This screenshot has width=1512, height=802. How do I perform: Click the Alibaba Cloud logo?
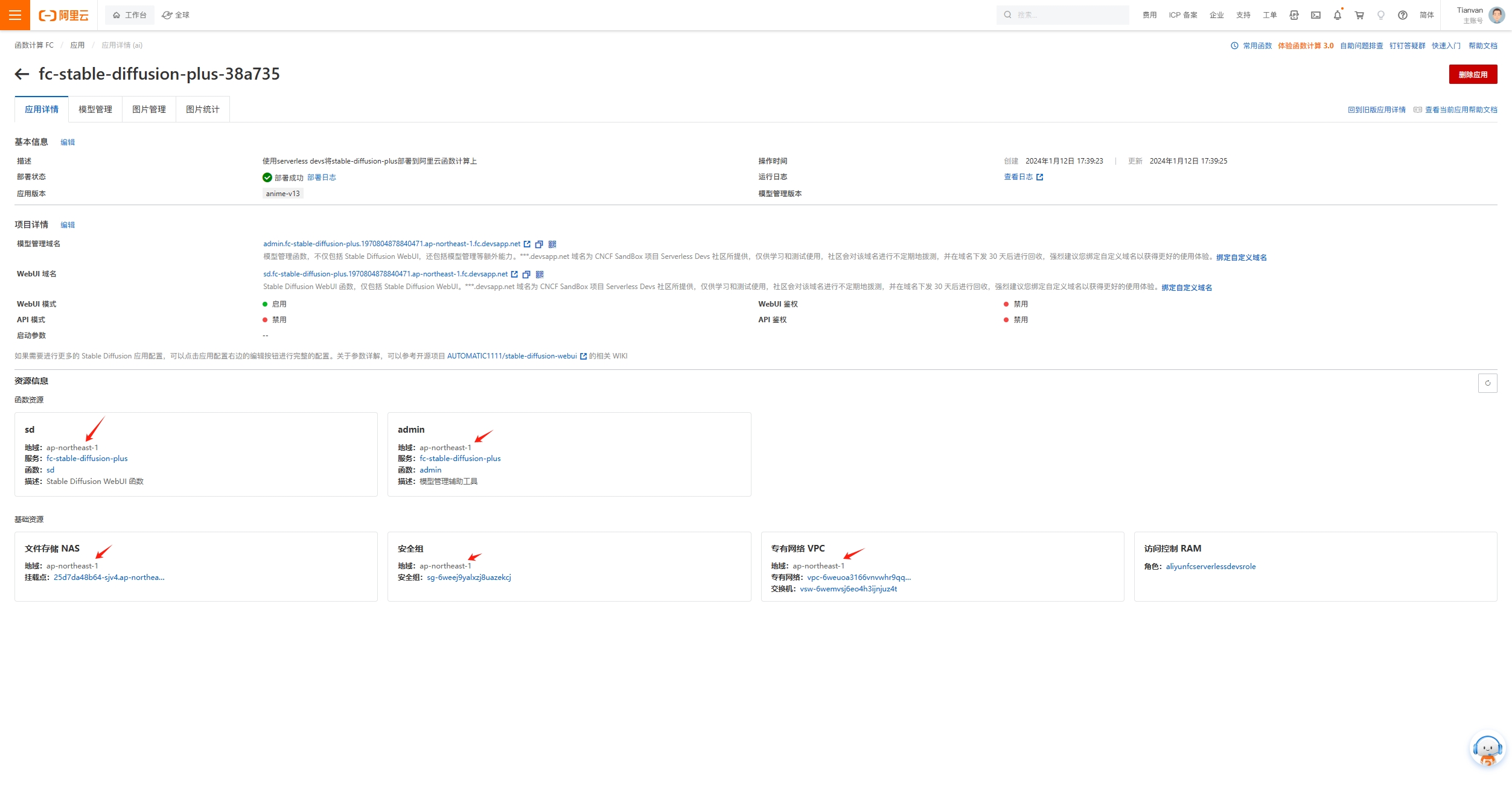(x=63, y=15)
